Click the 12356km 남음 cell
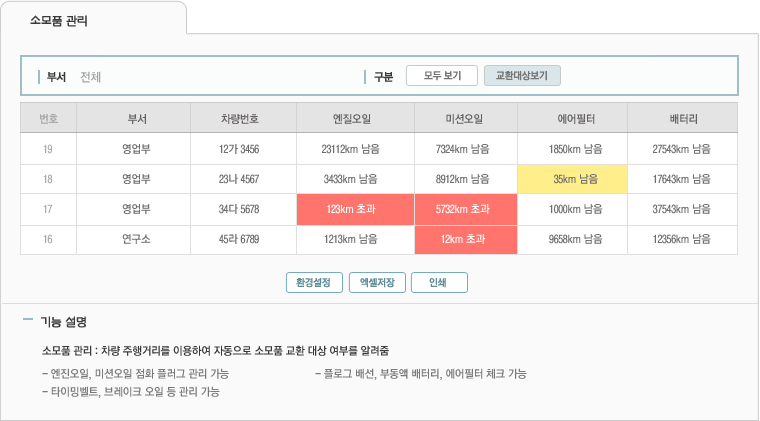The image size is (760, 421). pos(682,239)
